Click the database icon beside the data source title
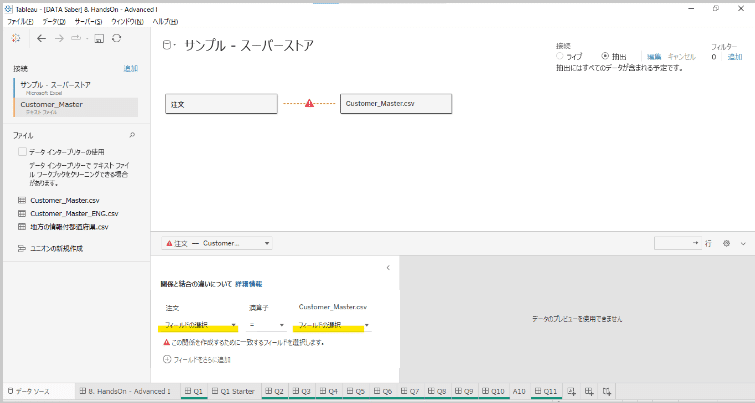Screen dimensions: 755x403 point(167,45)
